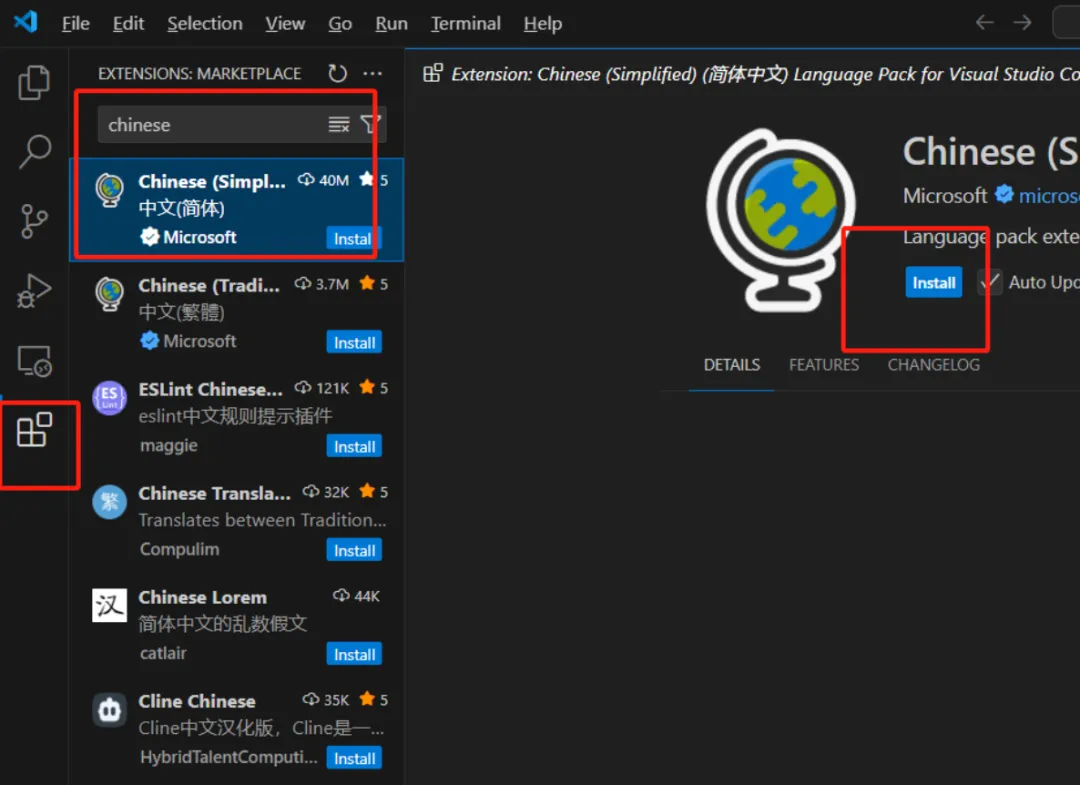Clear the extensions search results

pos(339,125)
